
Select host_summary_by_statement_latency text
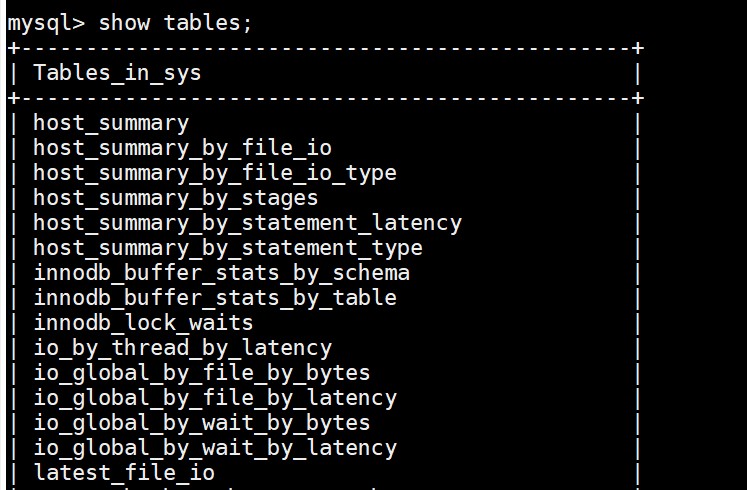248,223
